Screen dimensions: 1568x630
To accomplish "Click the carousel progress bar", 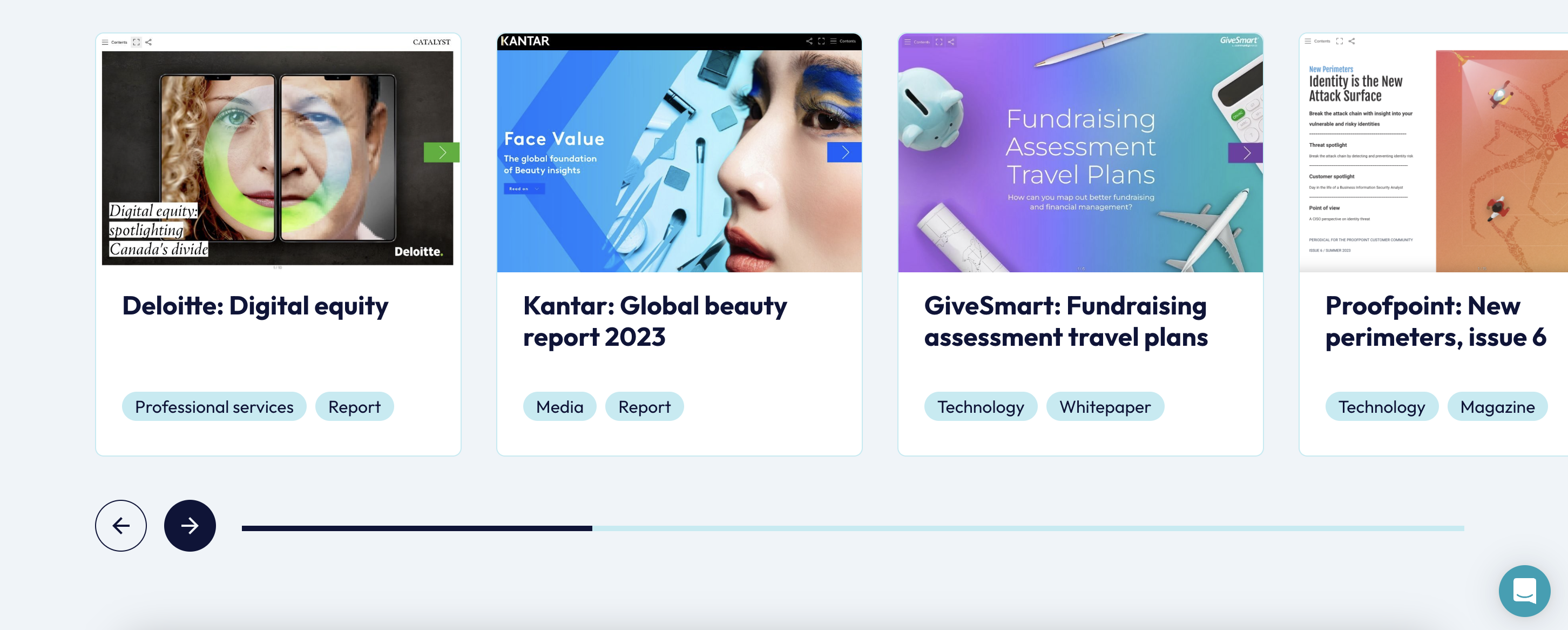I will 853,528.
